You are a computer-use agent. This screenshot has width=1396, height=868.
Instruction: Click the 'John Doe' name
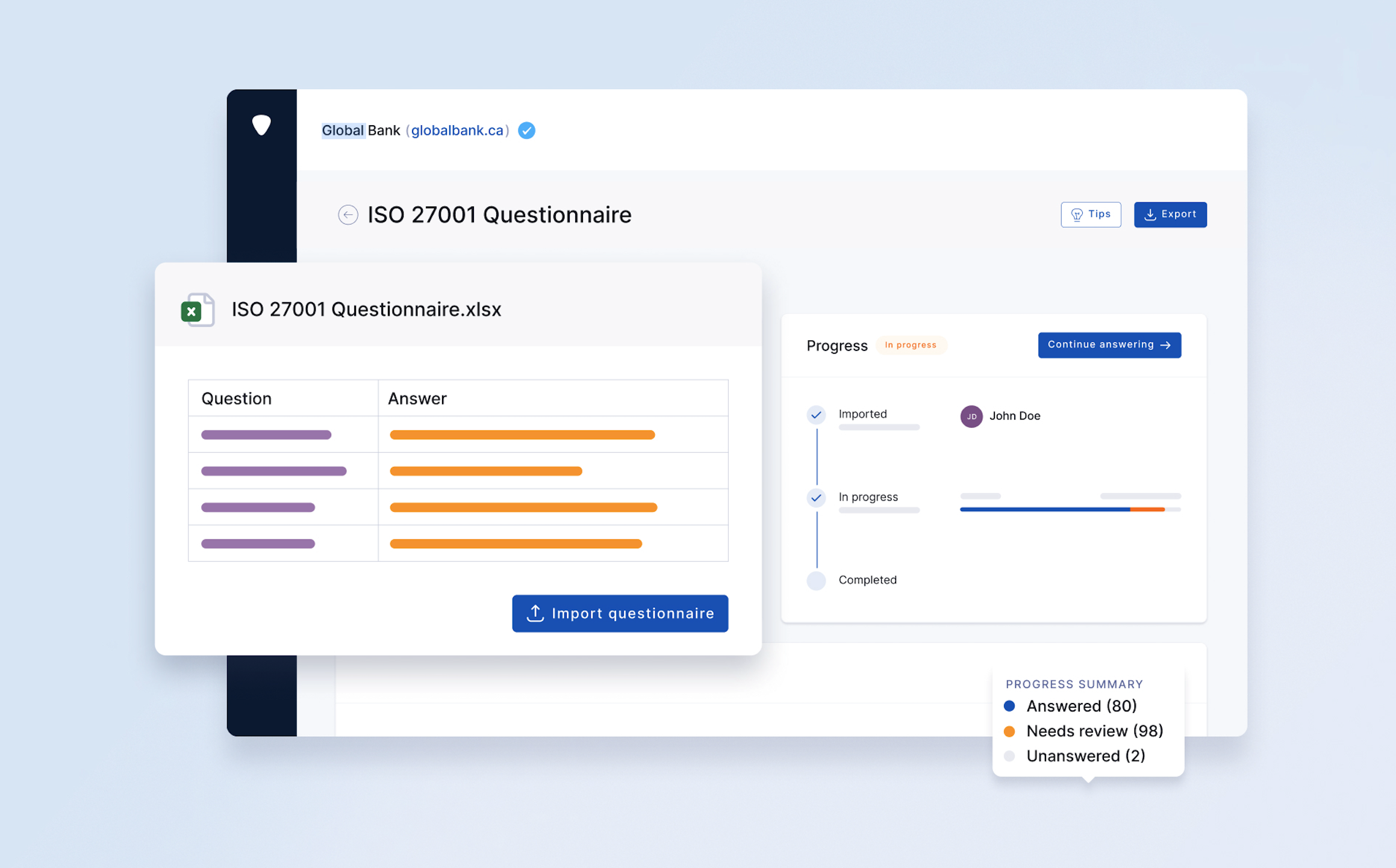click(x=1015, y=416)
